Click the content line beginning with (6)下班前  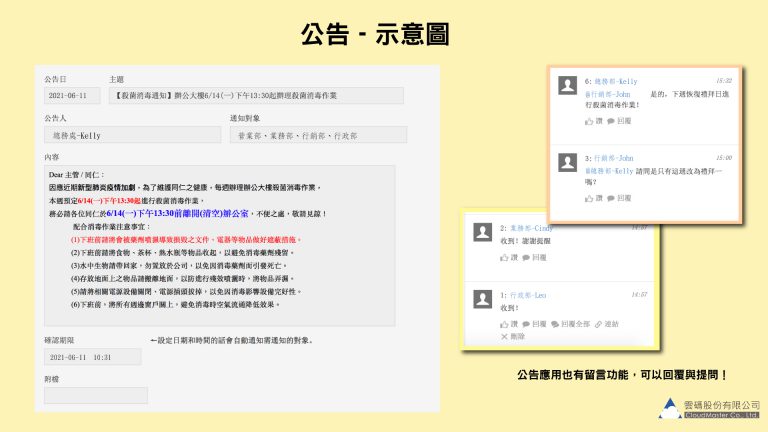coord(175,305)
